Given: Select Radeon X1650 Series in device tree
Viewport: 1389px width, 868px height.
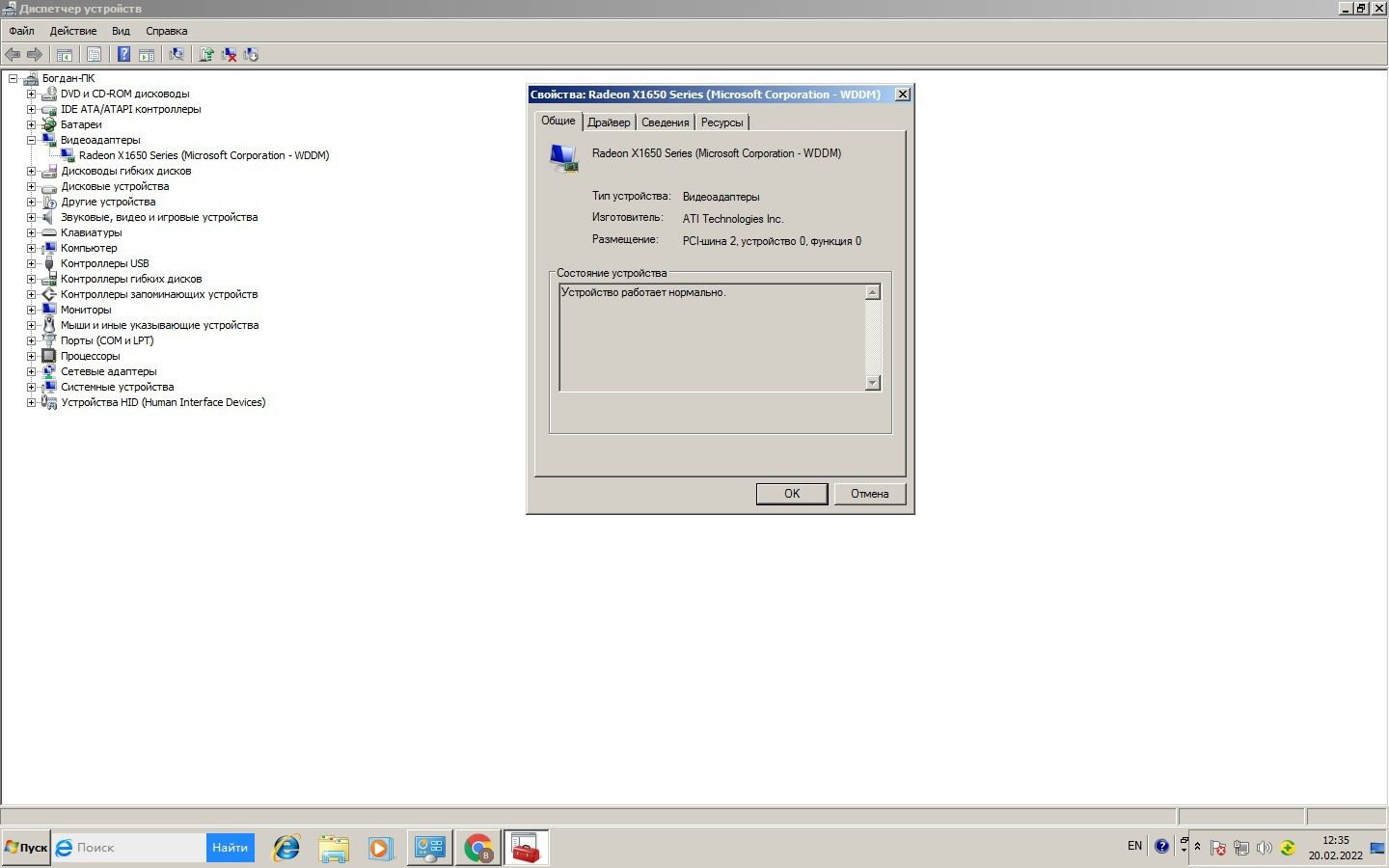Looking at the screenshot, I should click(204, 155).
